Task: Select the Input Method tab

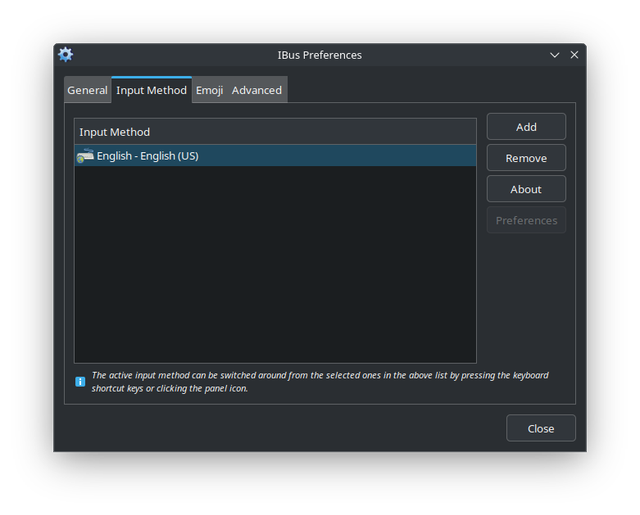Action: 151,90
